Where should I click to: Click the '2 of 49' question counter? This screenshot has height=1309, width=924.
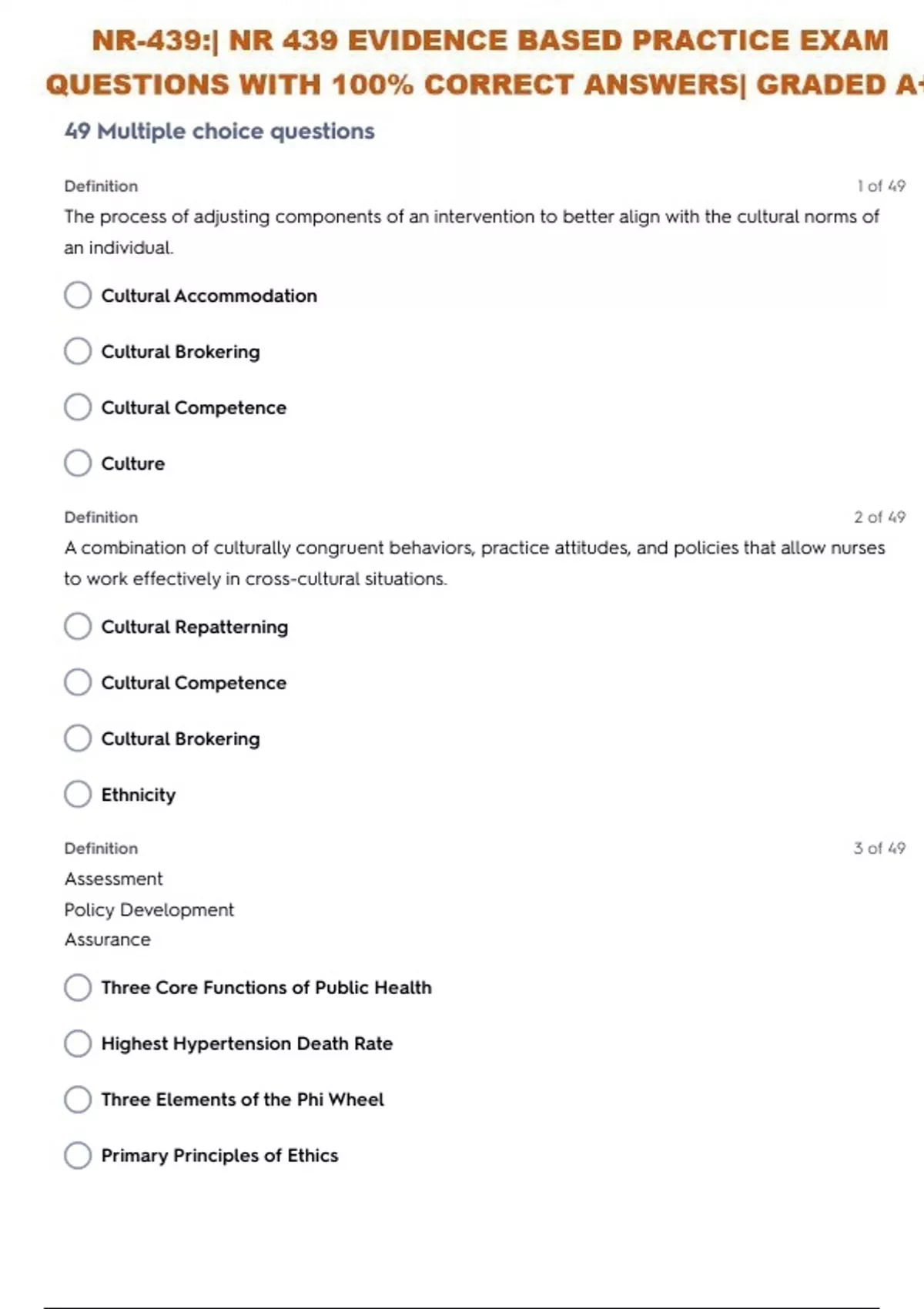pos(879,517)
